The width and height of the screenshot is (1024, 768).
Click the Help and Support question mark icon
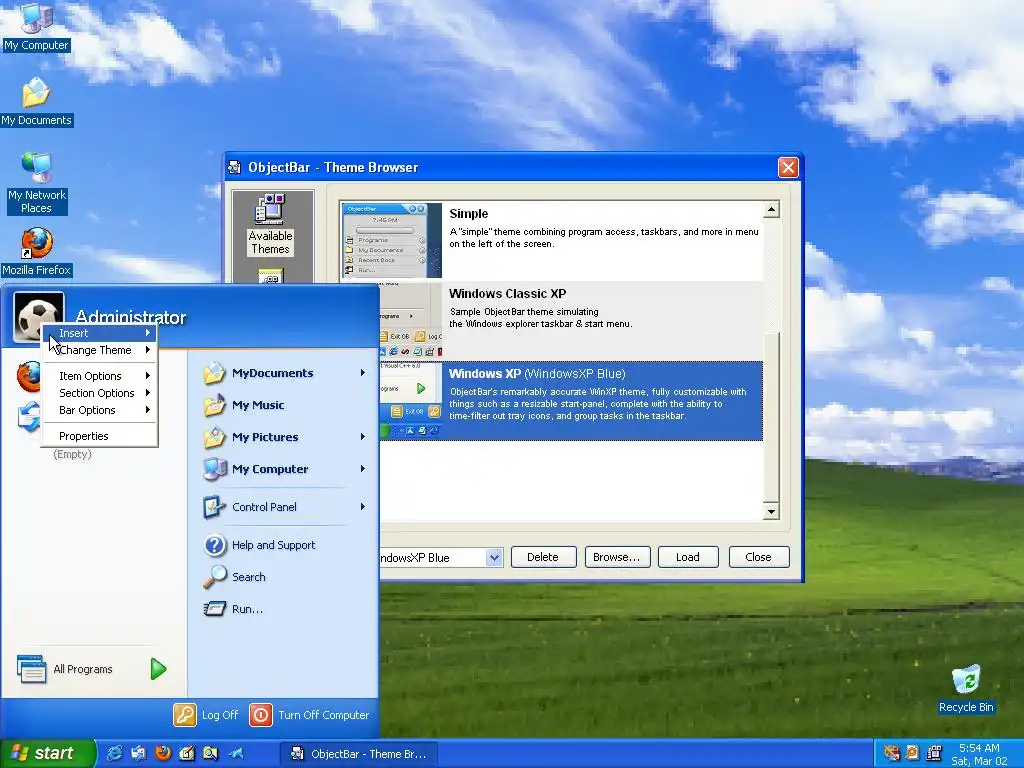point(214,545)
